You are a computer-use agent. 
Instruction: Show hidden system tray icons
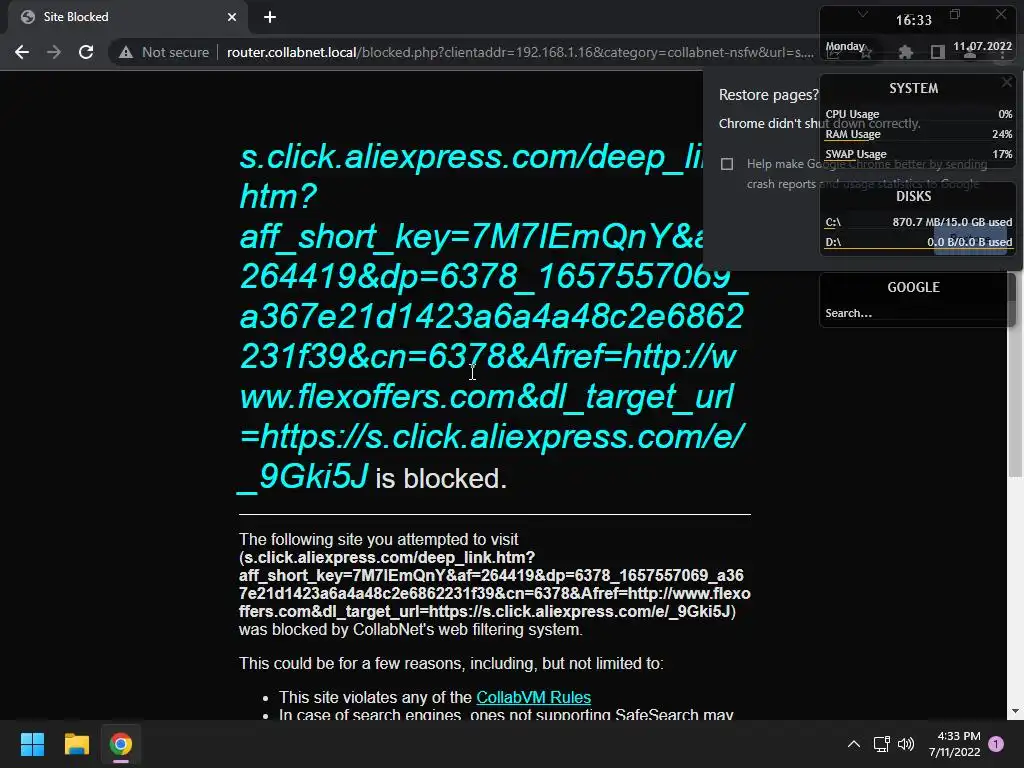point(854,744)
